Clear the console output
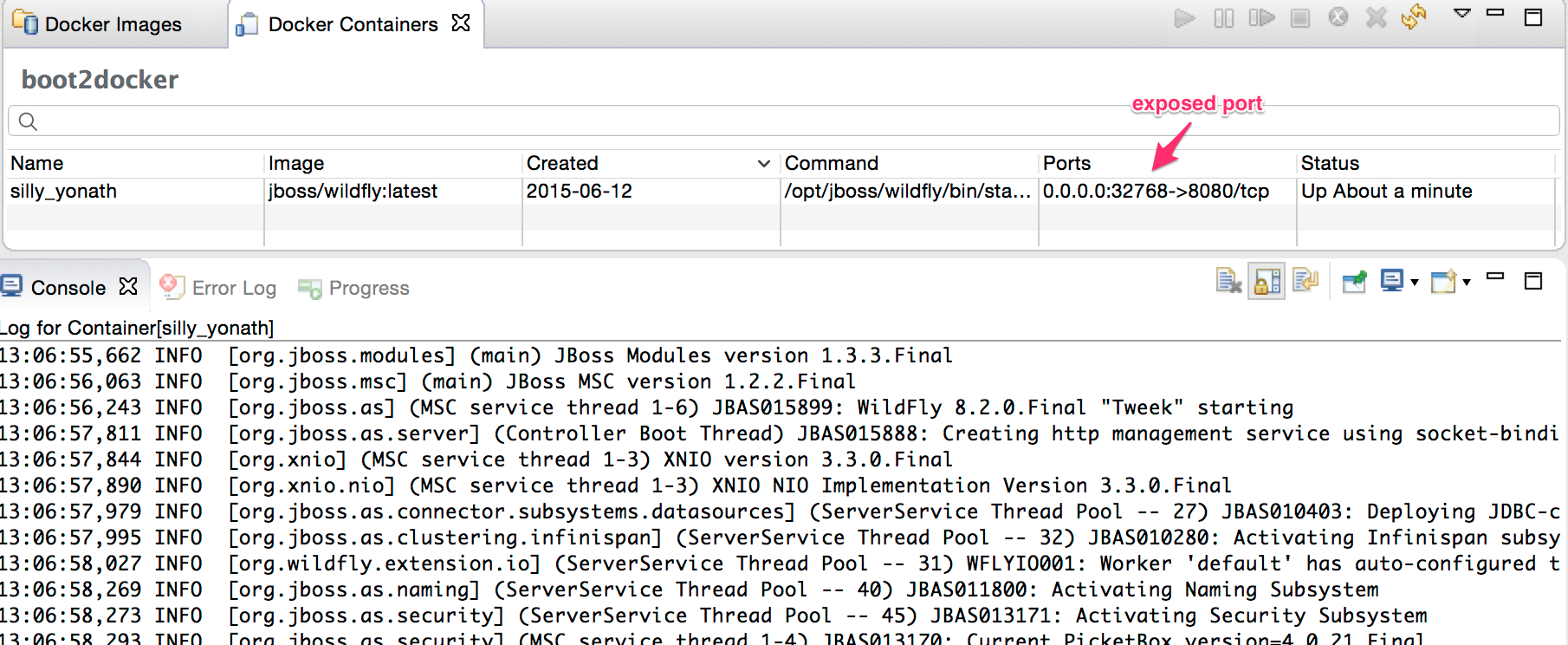Screen dimensions: 1568x645 [1228, 281]
